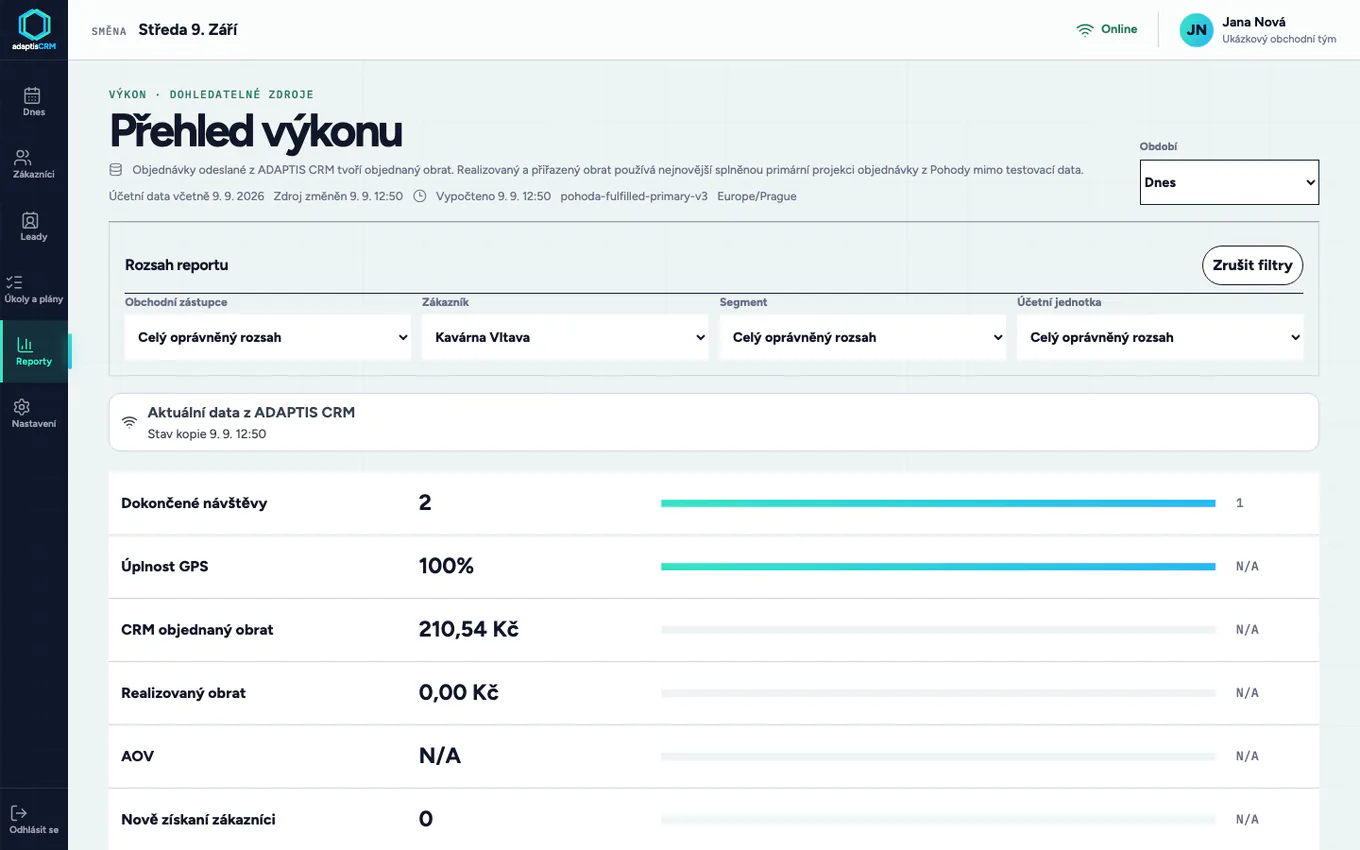Click the wifi icon in Aktuální data banner
Screen dimensions: 1360x850
click(x=129, y=421)
